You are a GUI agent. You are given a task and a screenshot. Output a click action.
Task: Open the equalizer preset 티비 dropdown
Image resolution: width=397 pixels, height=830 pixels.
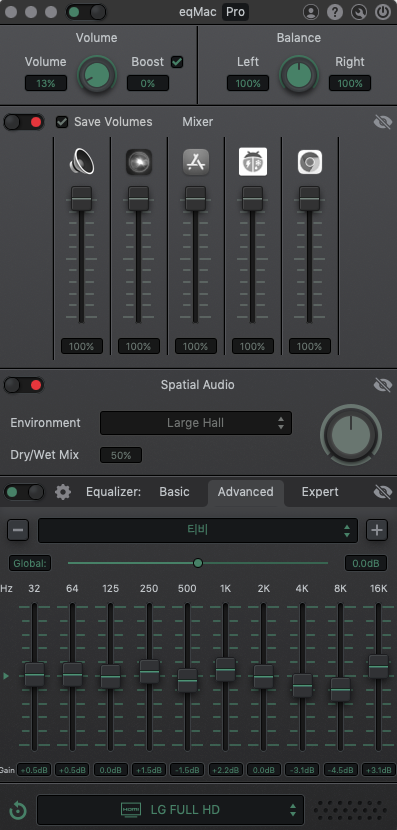198,530
